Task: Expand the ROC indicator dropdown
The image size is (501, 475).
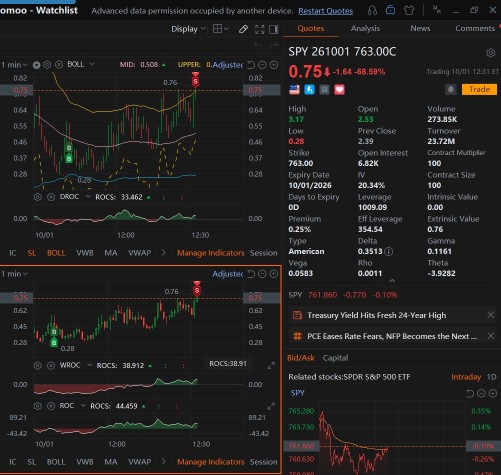Action: [83, 406]
